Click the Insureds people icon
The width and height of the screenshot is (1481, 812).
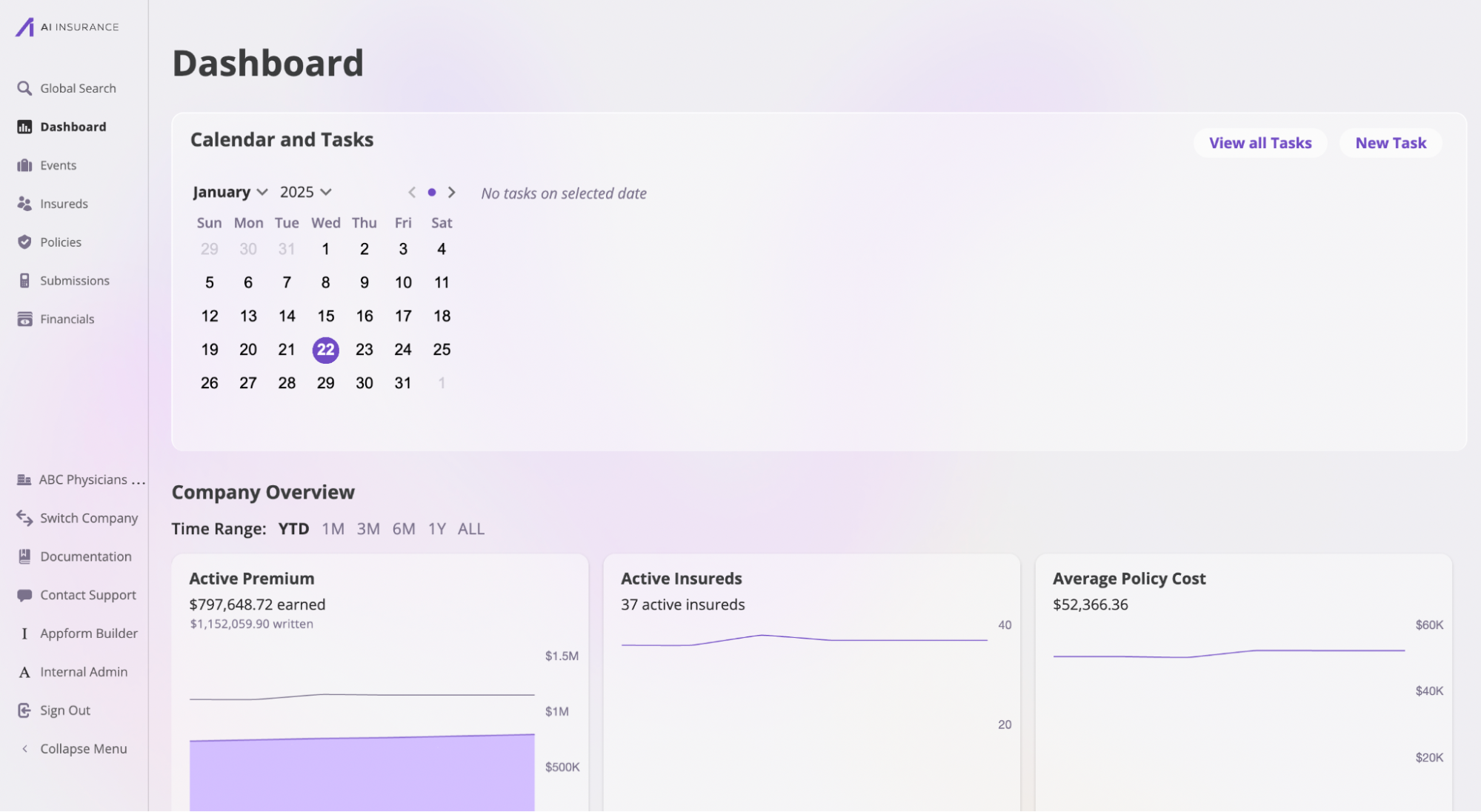tap(24, 204)
